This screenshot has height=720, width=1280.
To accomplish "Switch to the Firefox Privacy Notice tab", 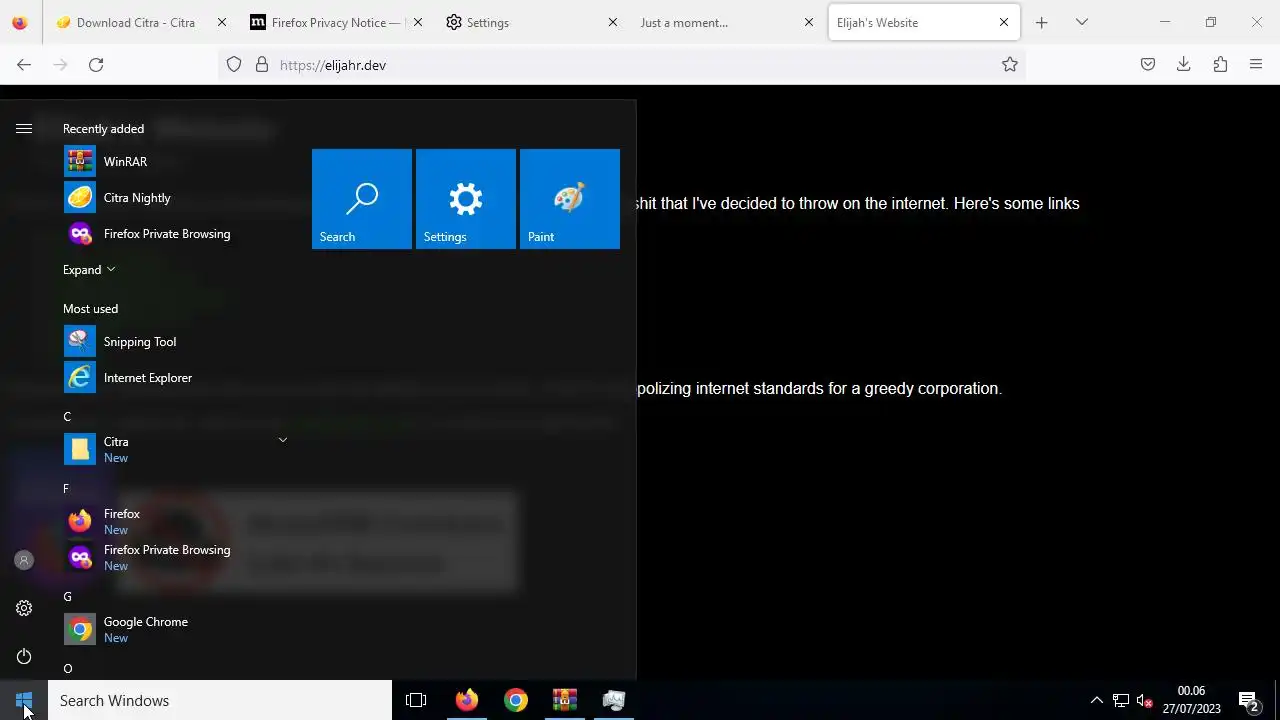I will click(338, 22).
